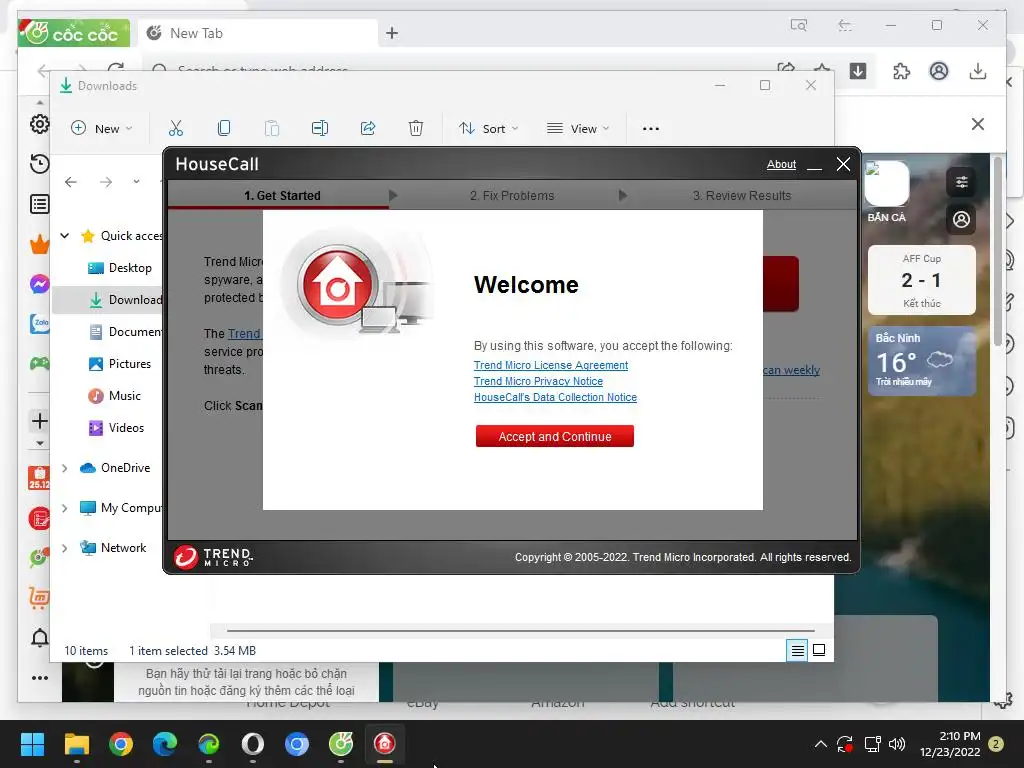
Task: Click the dark download arrow toolbar button
Action: (858, 71)
